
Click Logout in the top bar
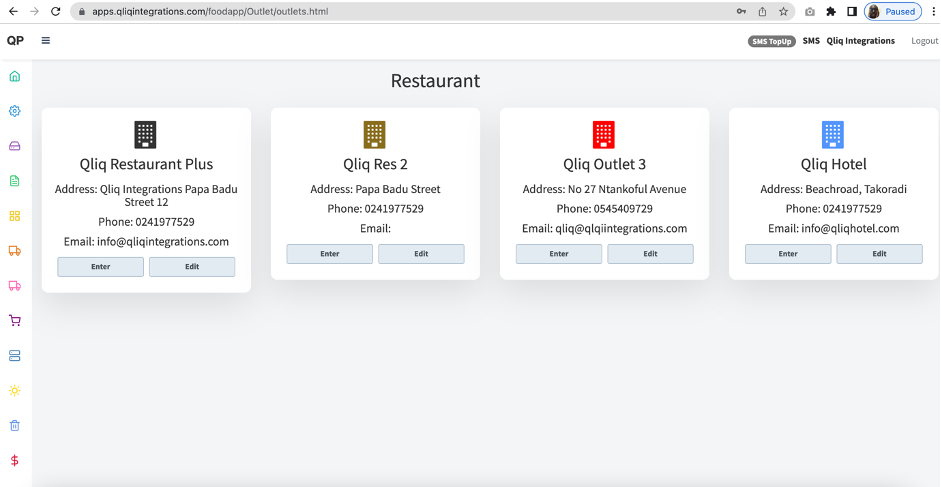coord(924,41)
